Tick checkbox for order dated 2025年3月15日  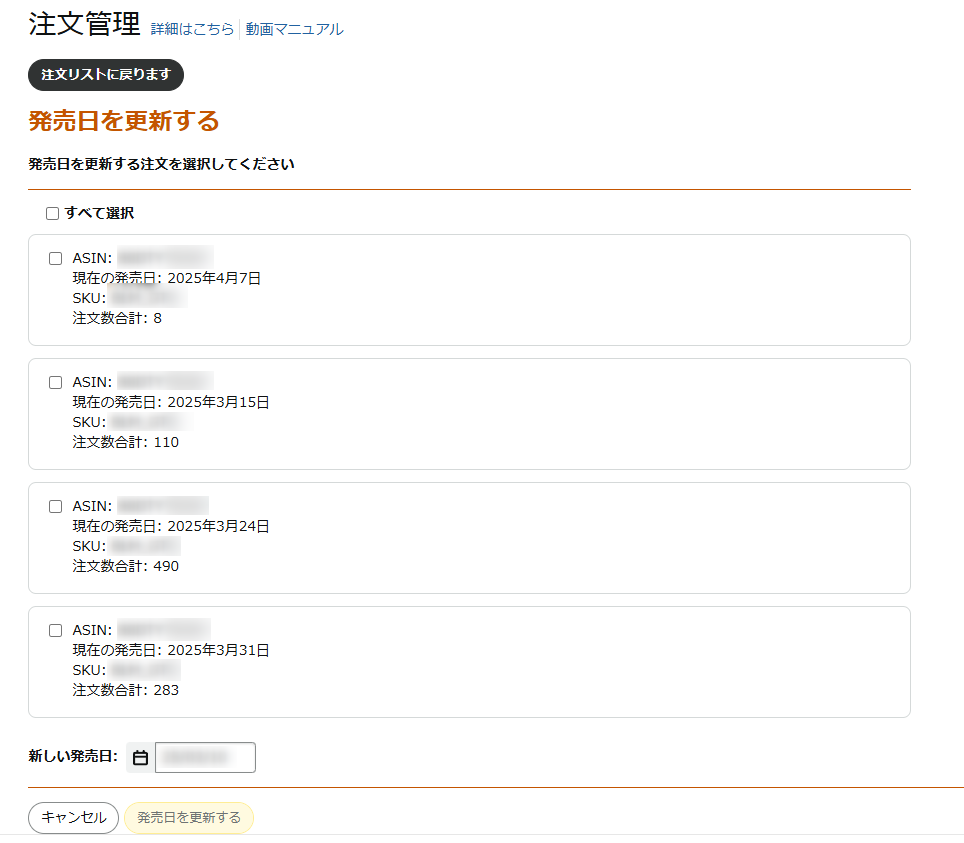[x=55, y=382]
